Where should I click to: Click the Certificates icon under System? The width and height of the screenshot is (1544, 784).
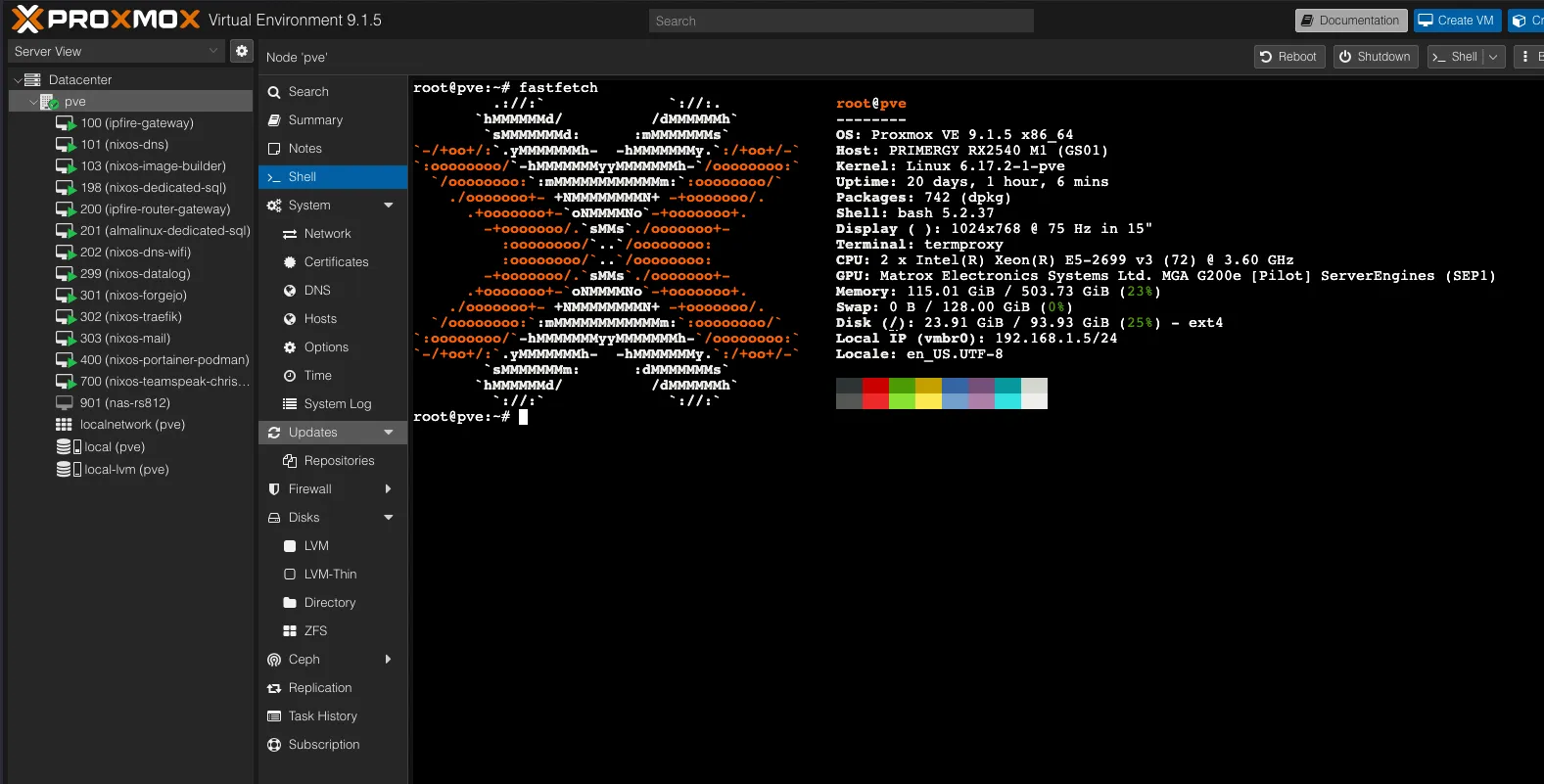(x=290, y=262)
